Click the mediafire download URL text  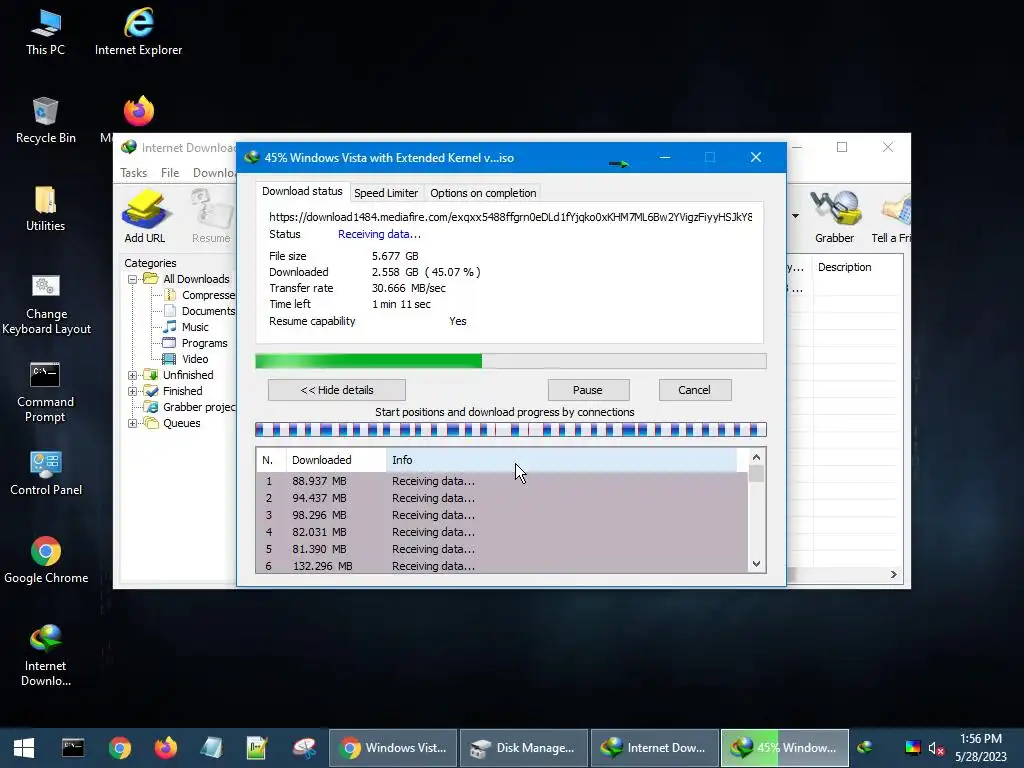[x=511, y=217]
